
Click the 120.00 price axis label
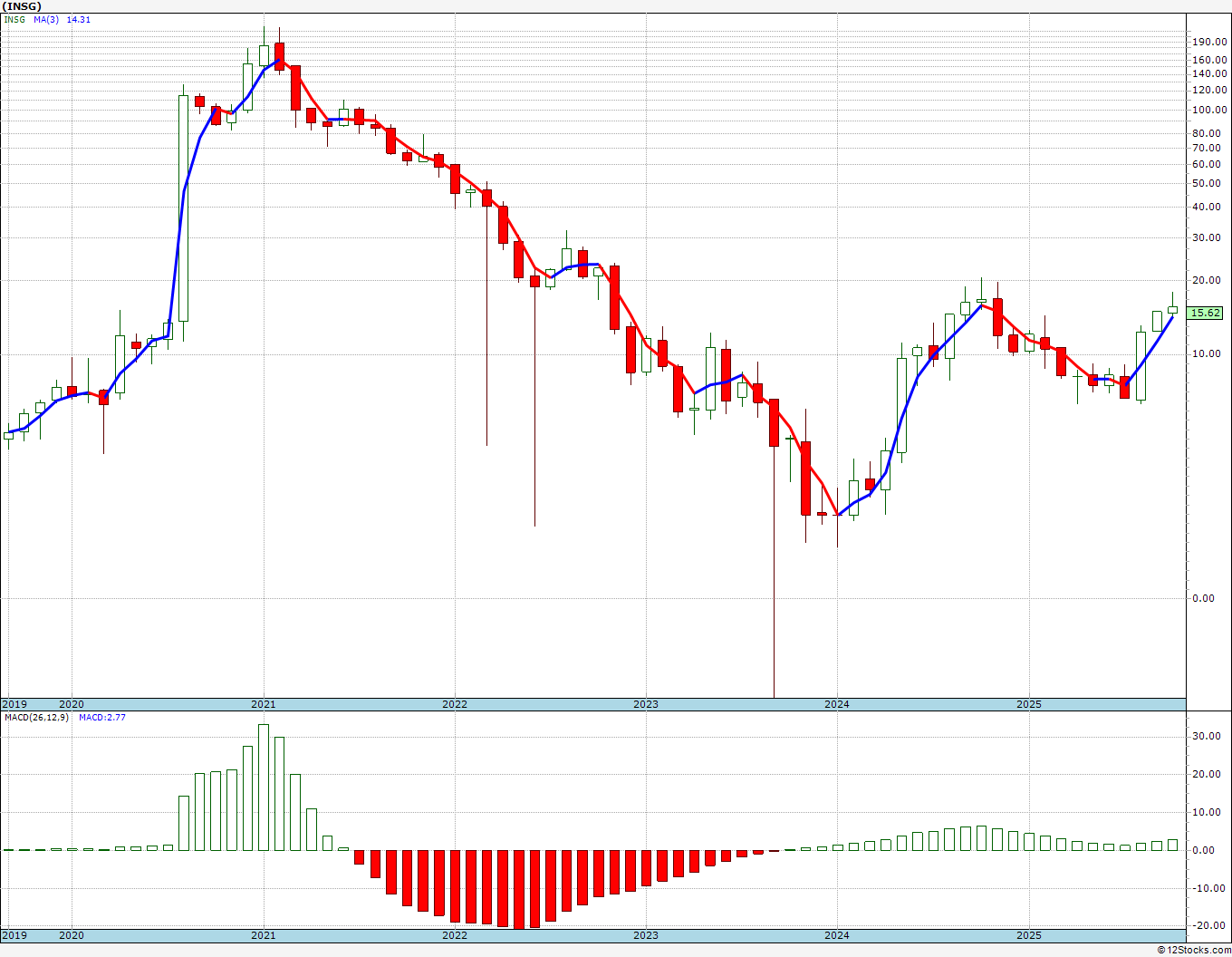coord(1211,91)
